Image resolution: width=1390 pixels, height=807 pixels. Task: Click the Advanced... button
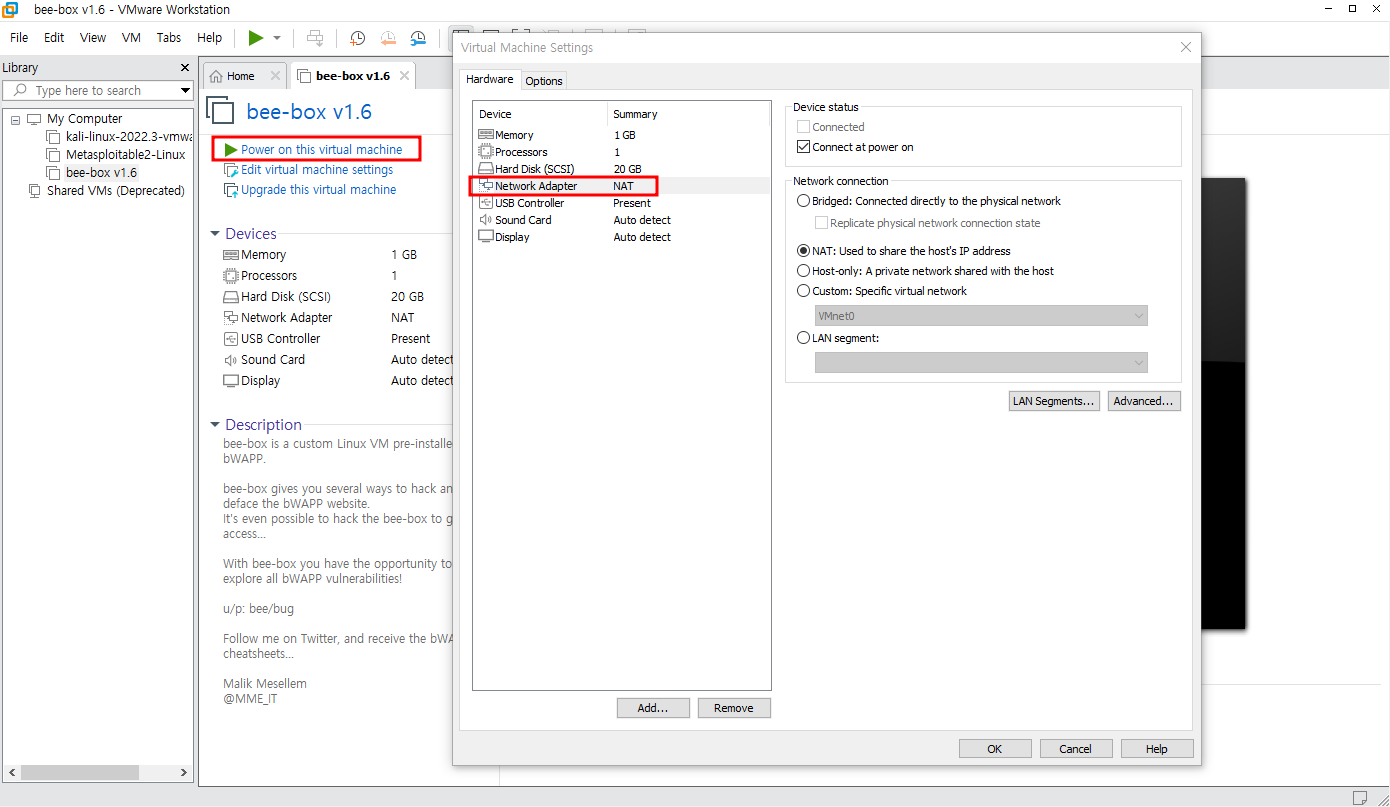(1144, 401)
